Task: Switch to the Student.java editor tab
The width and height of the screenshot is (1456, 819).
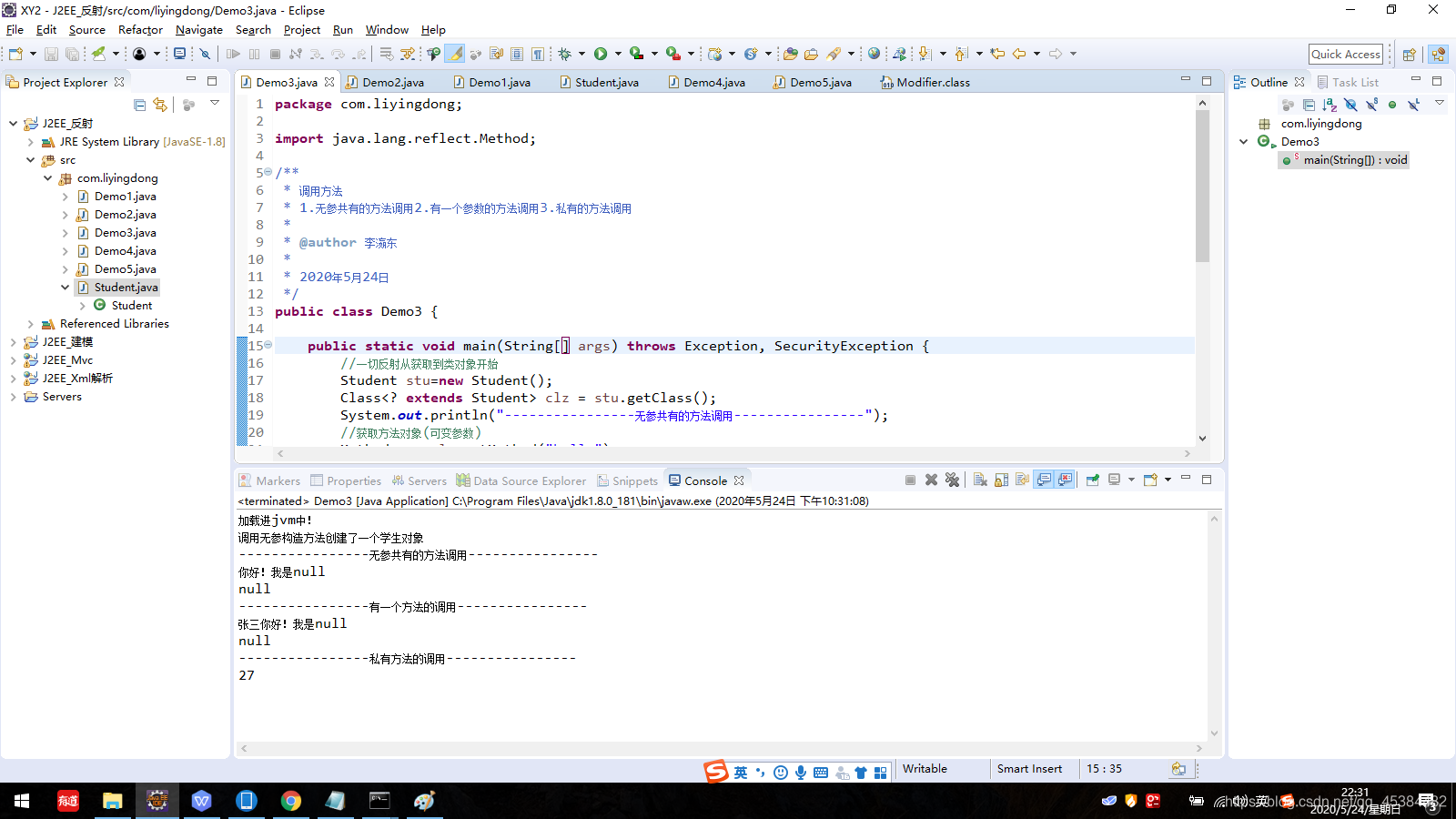Action: [599, 82]
